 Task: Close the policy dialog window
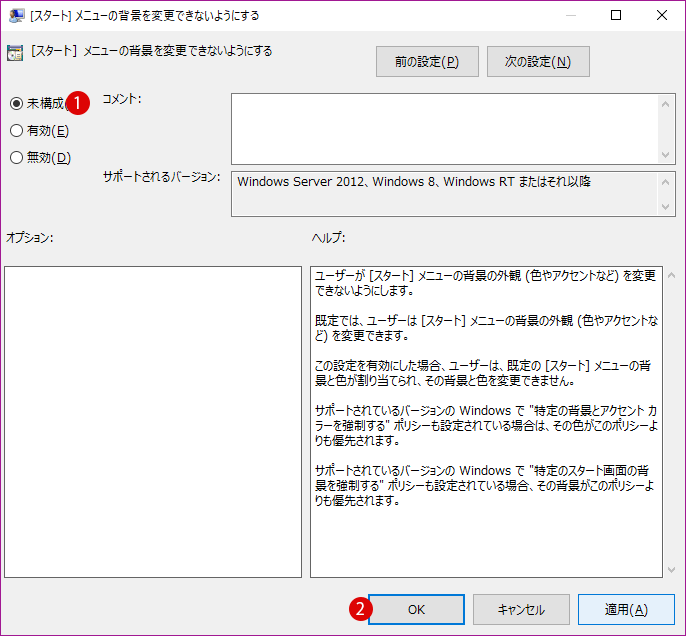click(662, 15)
